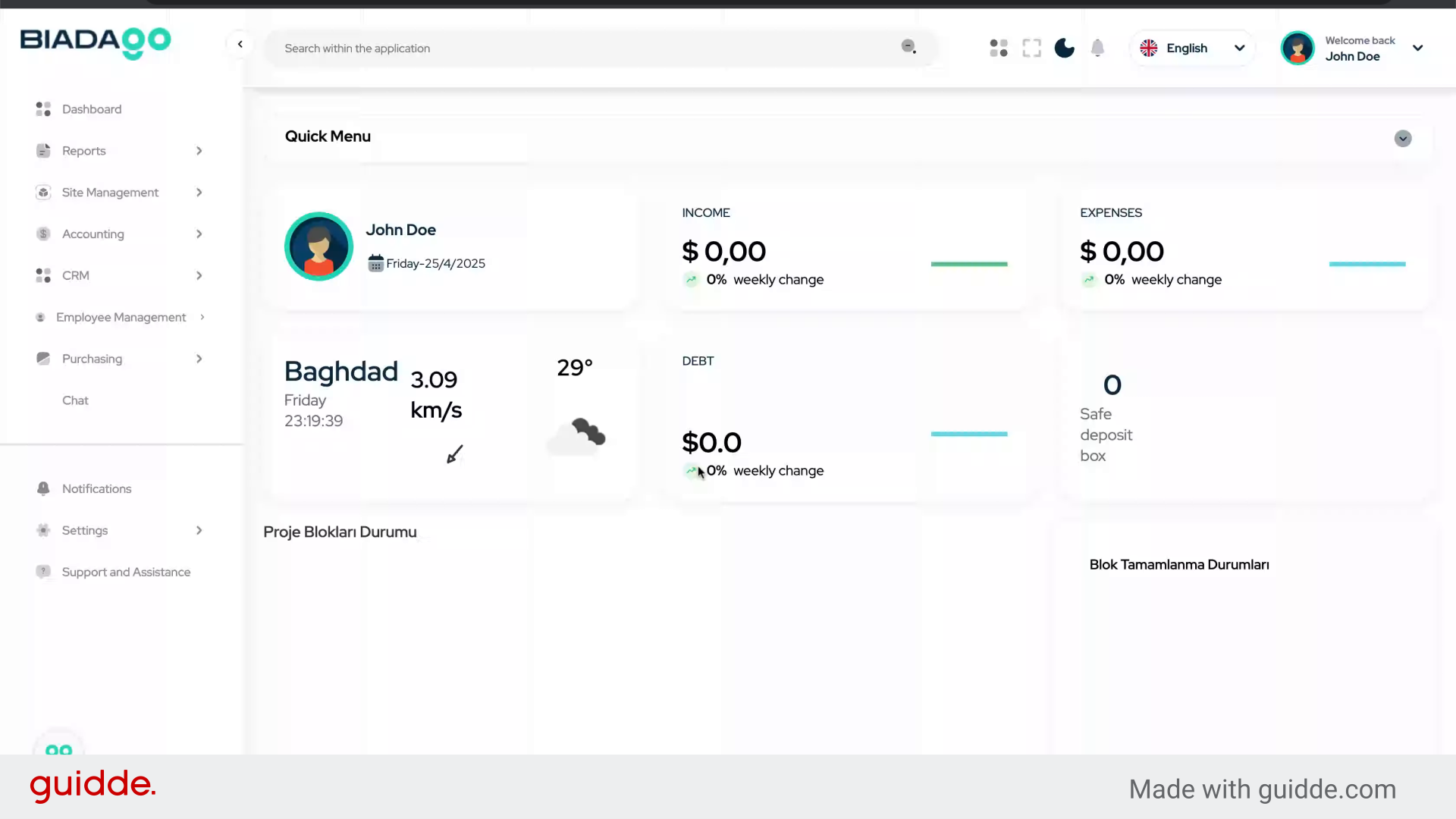Viewport: 1456px width, 819px height.
Task: Collapse the Quick Menu panel
Action: 1402,139
